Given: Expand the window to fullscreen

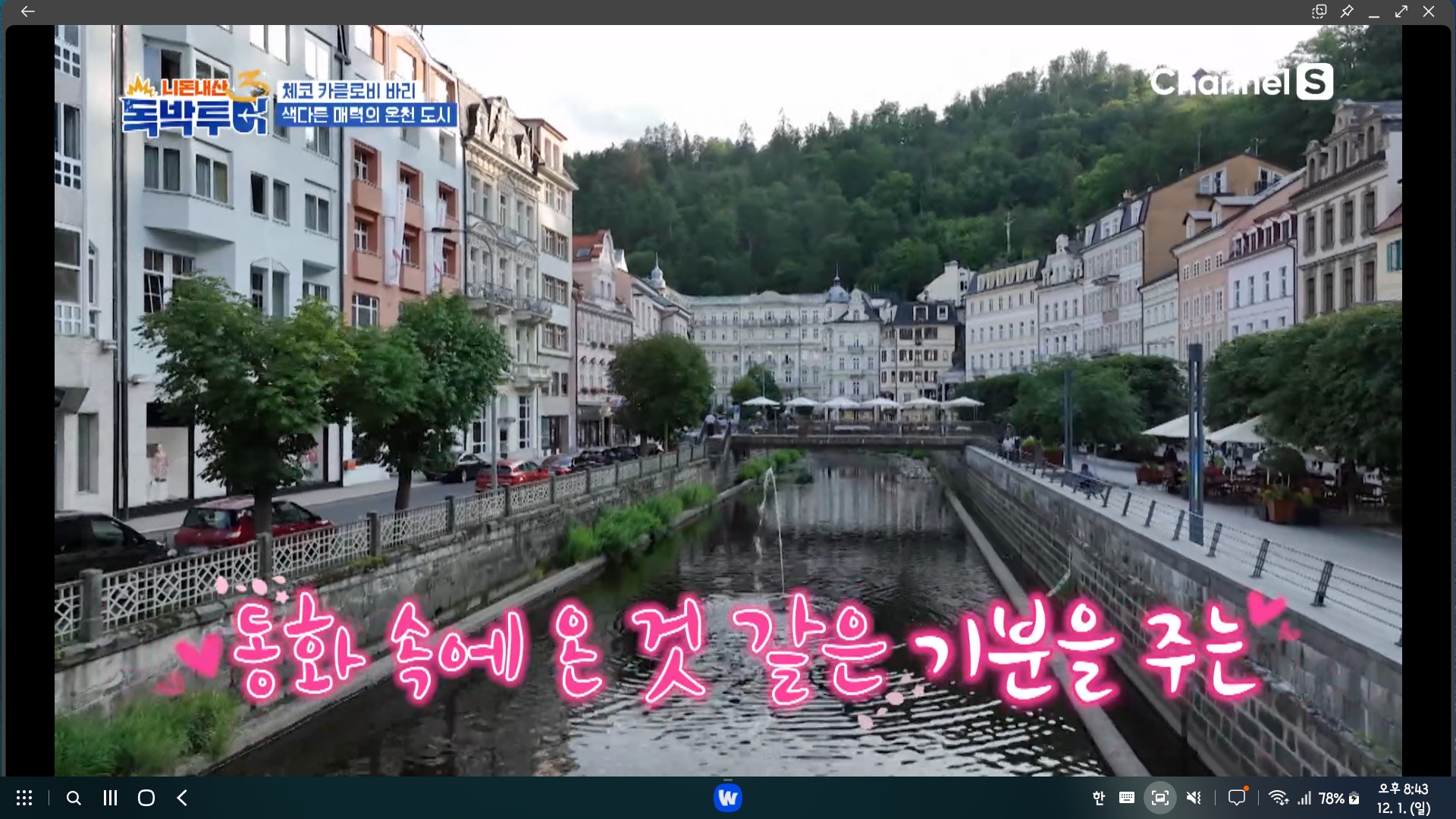Looking at the screenshot, I should pos(1401,11).
